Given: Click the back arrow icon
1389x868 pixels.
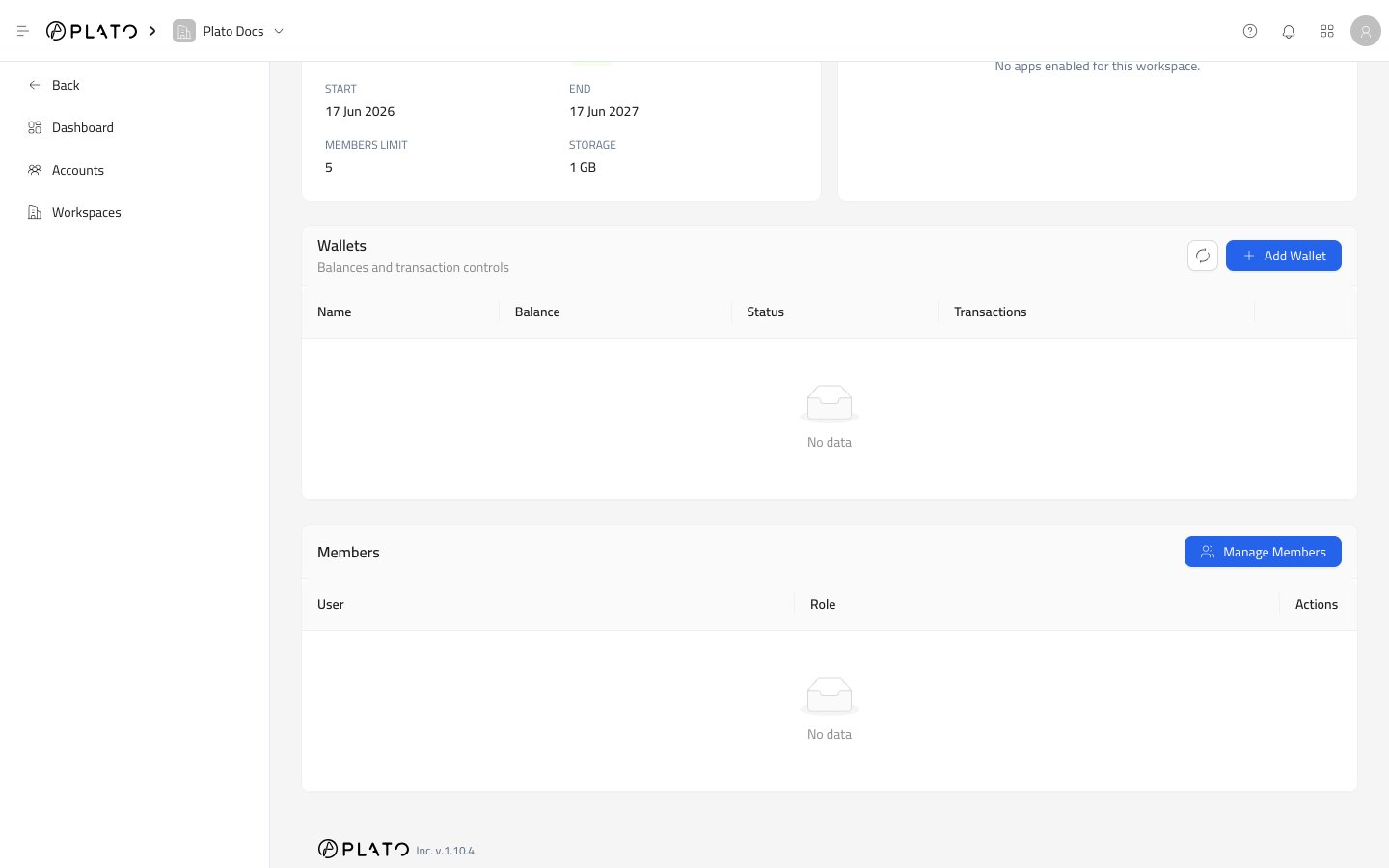Looking at the screenshot, I should 35,85.
